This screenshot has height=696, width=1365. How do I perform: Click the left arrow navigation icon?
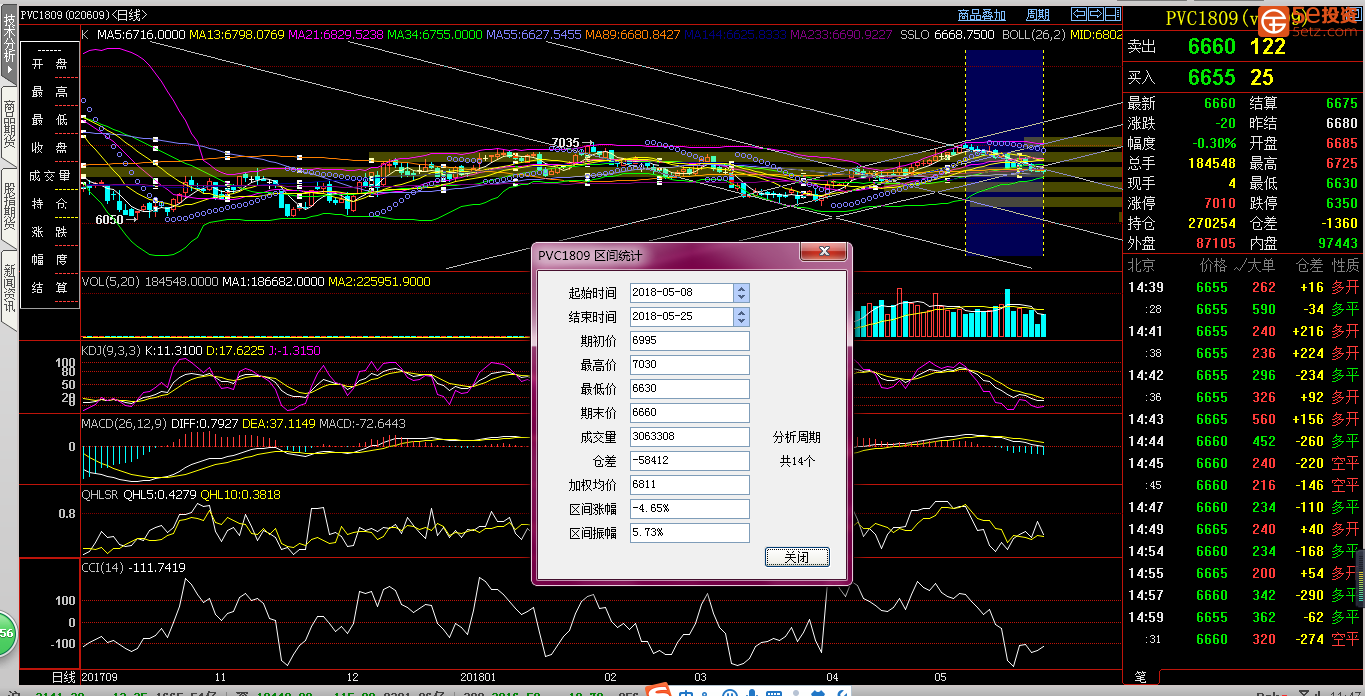1079,14
